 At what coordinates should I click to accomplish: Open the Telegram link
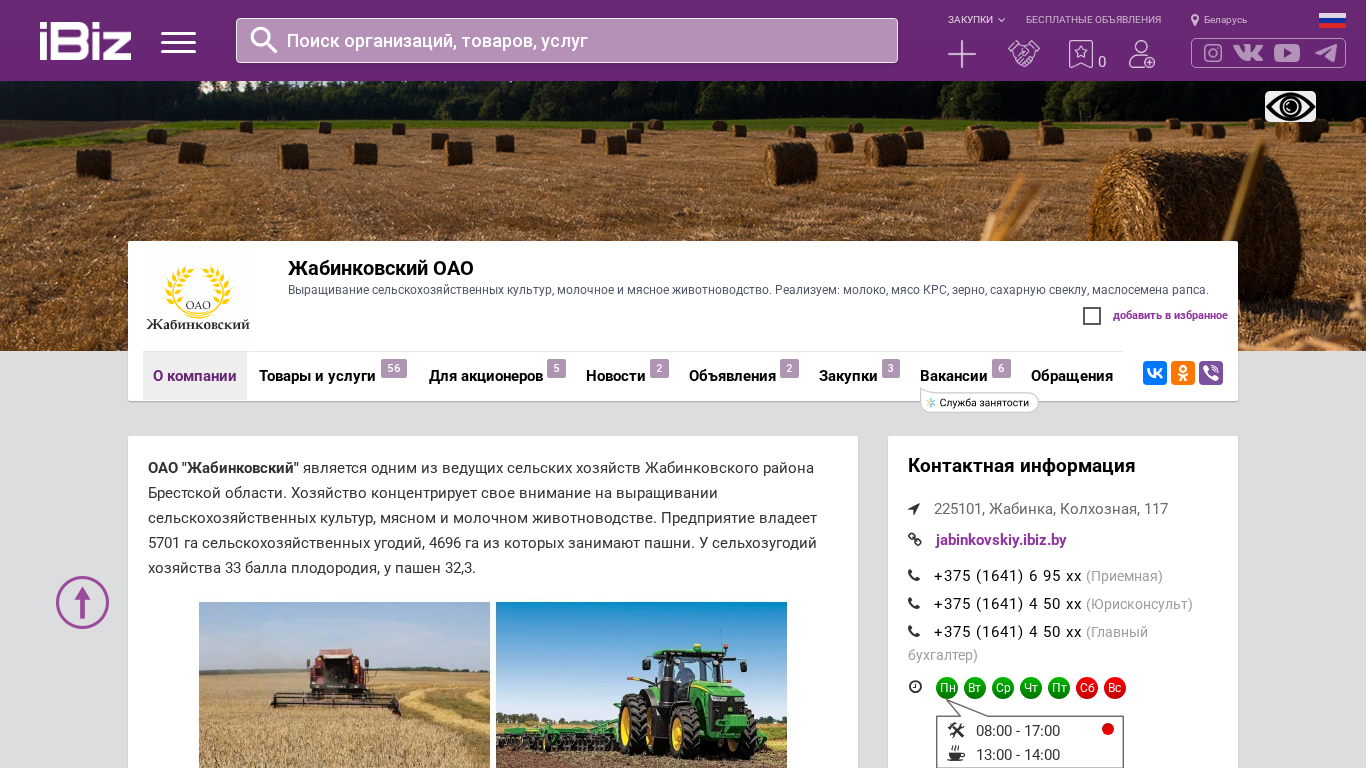(x=1326, y=53)
